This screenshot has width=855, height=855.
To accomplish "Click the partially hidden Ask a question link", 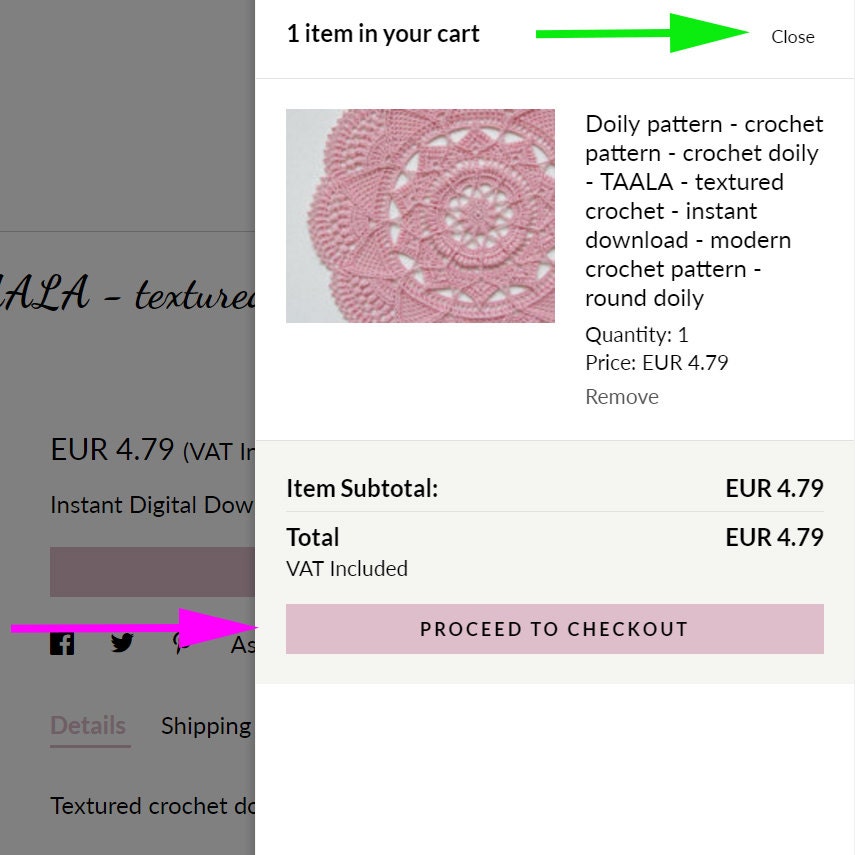I will pos(243,645).
